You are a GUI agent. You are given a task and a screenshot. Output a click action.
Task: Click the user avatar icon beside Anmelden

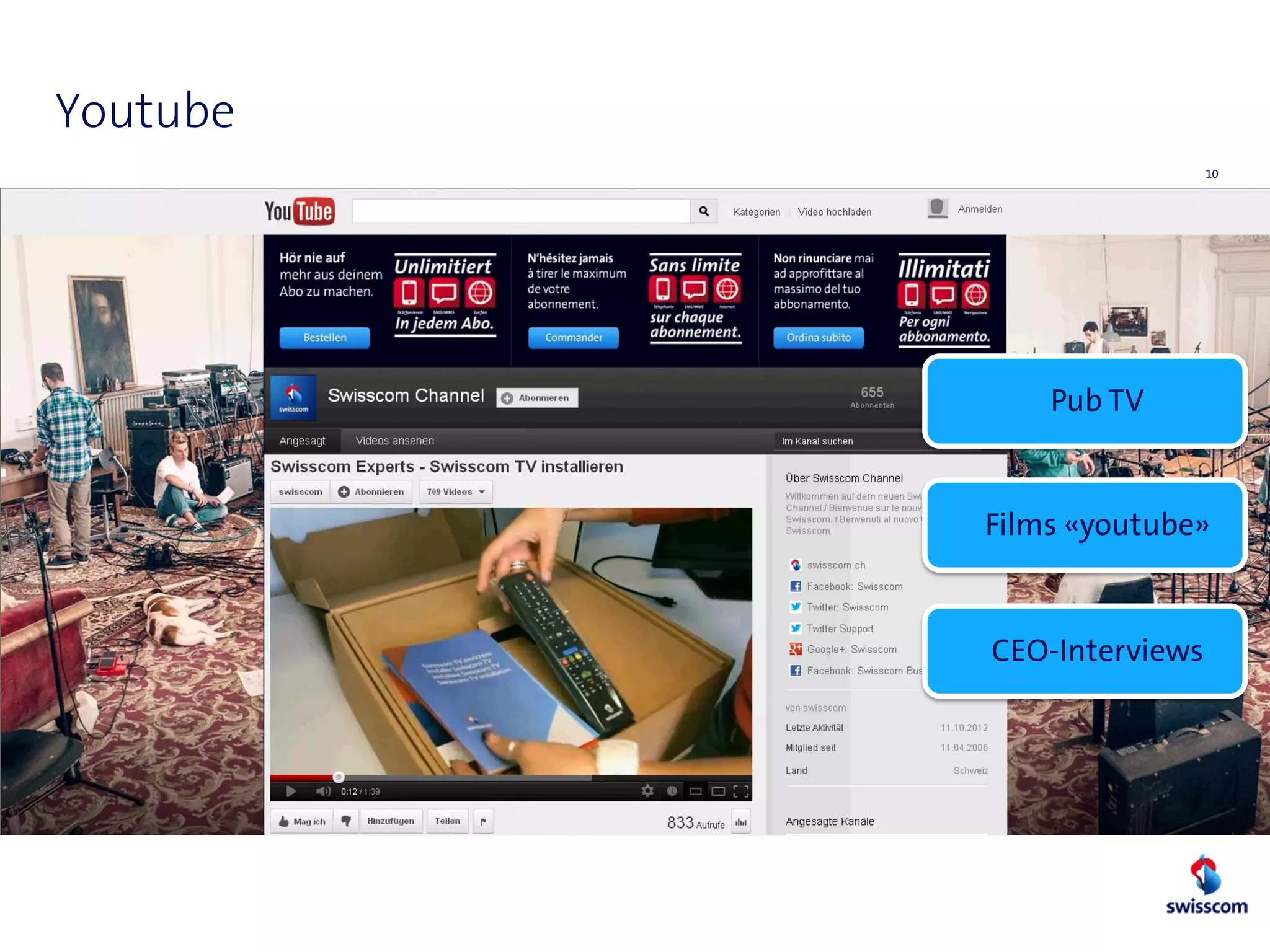coord(938,208)
